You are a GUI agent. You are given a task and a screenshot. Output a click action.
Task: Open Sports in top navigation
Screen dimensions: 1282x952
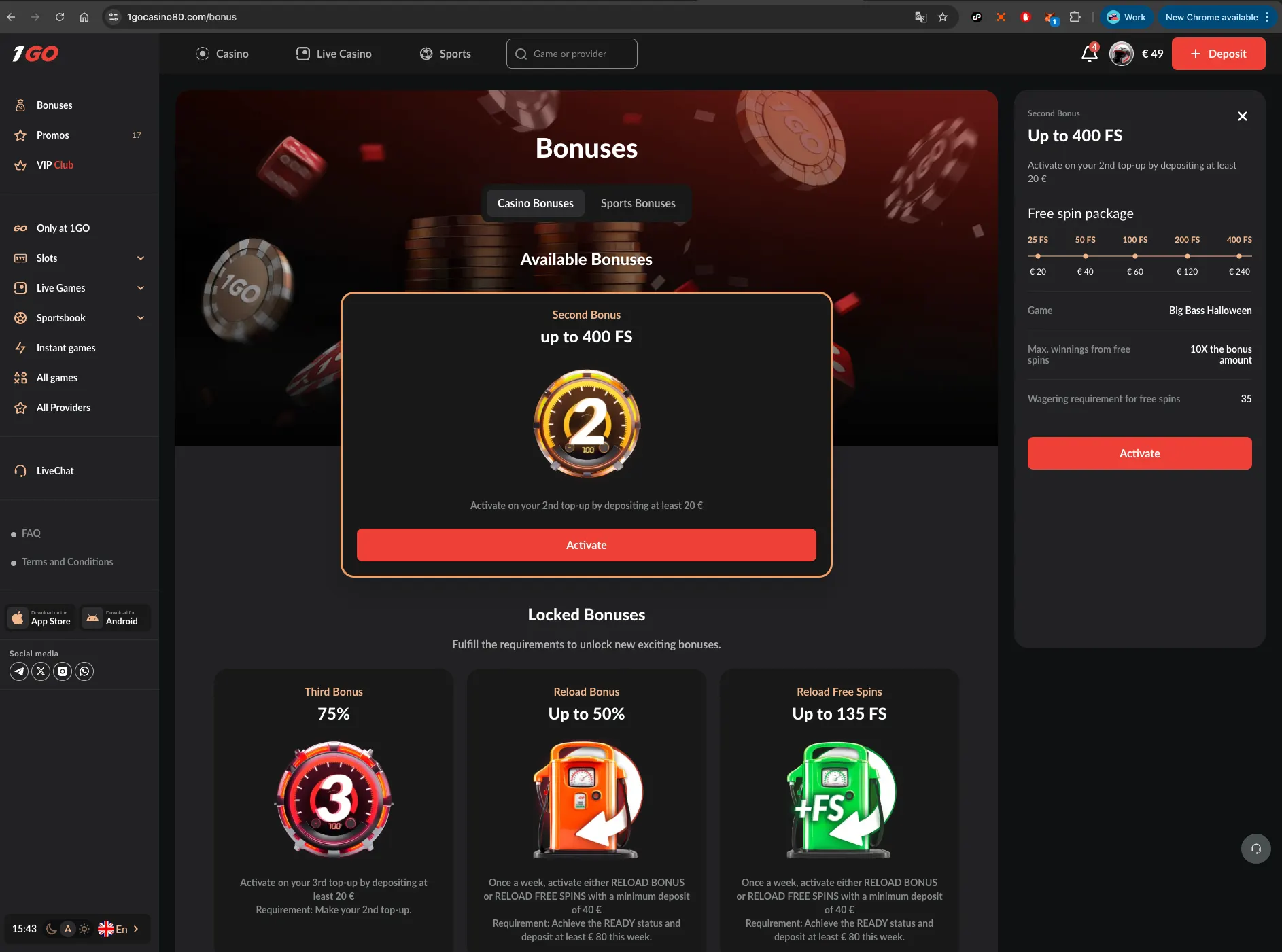click(445, 54)
